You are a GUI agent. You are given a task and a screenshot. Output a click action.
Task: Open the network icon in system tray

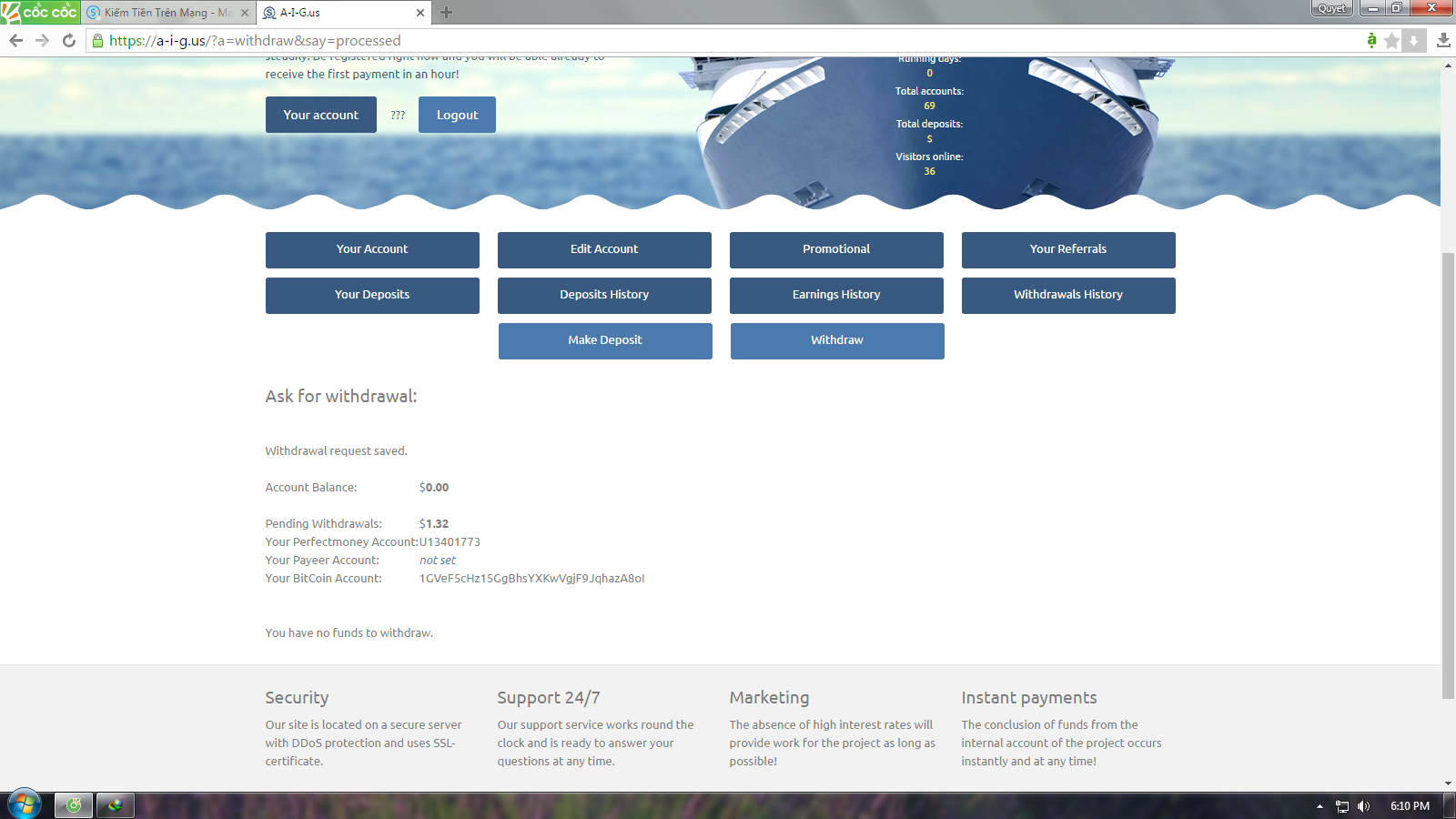coord(1342,806)
